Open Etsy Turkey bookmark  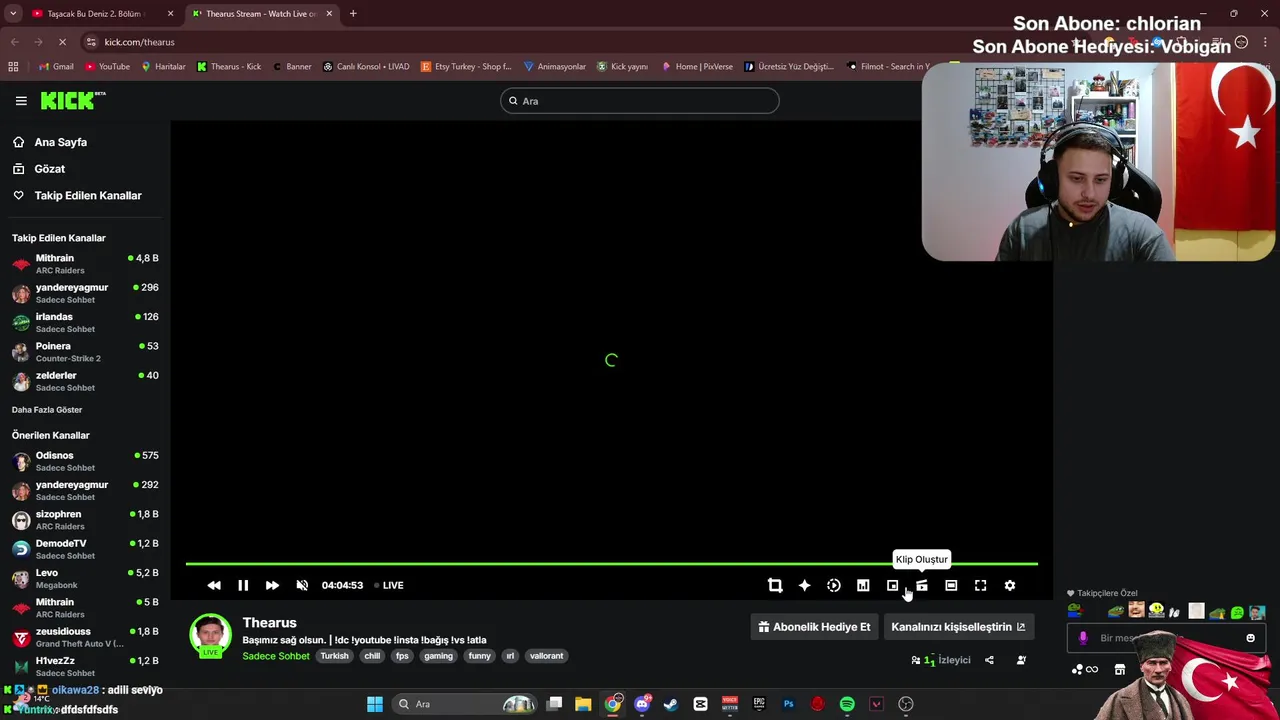tap(466, 67)
